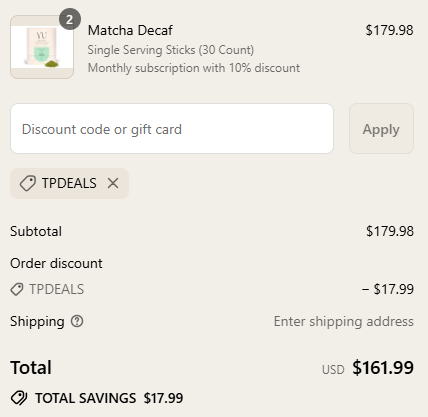The width and height of the screenshot is (428, 417).
Task: Click the Enter shipping address text
Action: point(344,321)
